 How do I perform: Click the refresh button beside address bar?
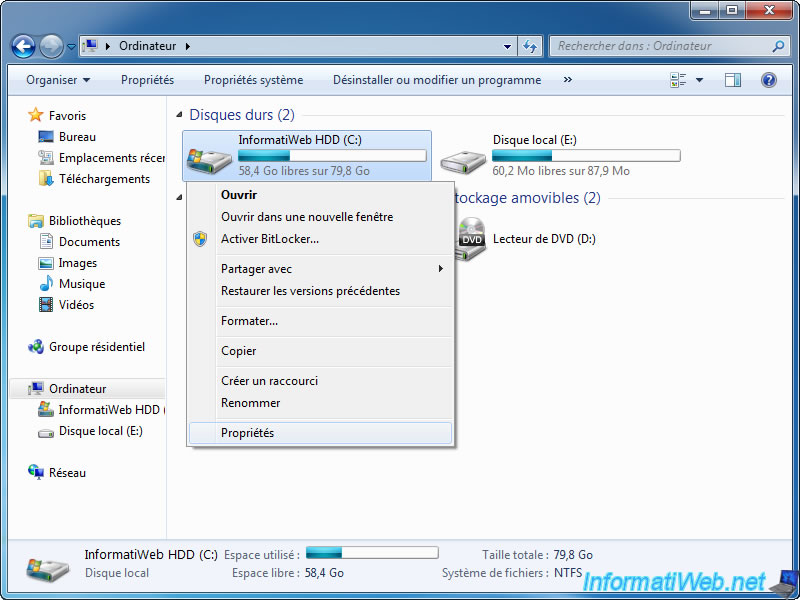click(530, 46)
